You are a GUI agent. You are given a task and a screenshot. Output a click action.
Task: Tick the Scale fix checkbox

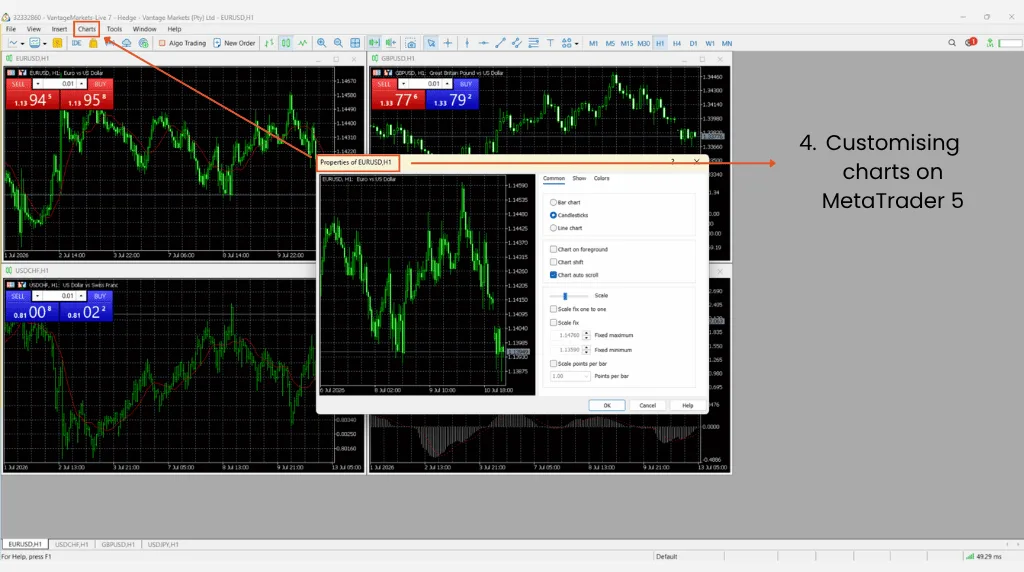click(x=553, y=323)
